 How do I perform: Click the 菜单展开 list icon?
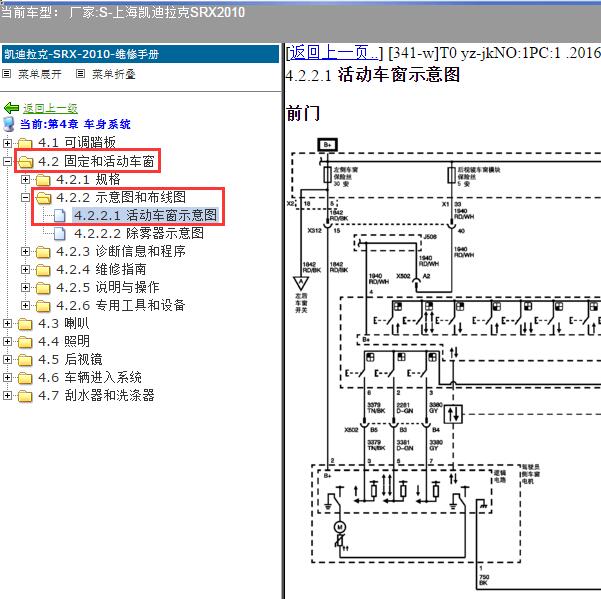7,73
